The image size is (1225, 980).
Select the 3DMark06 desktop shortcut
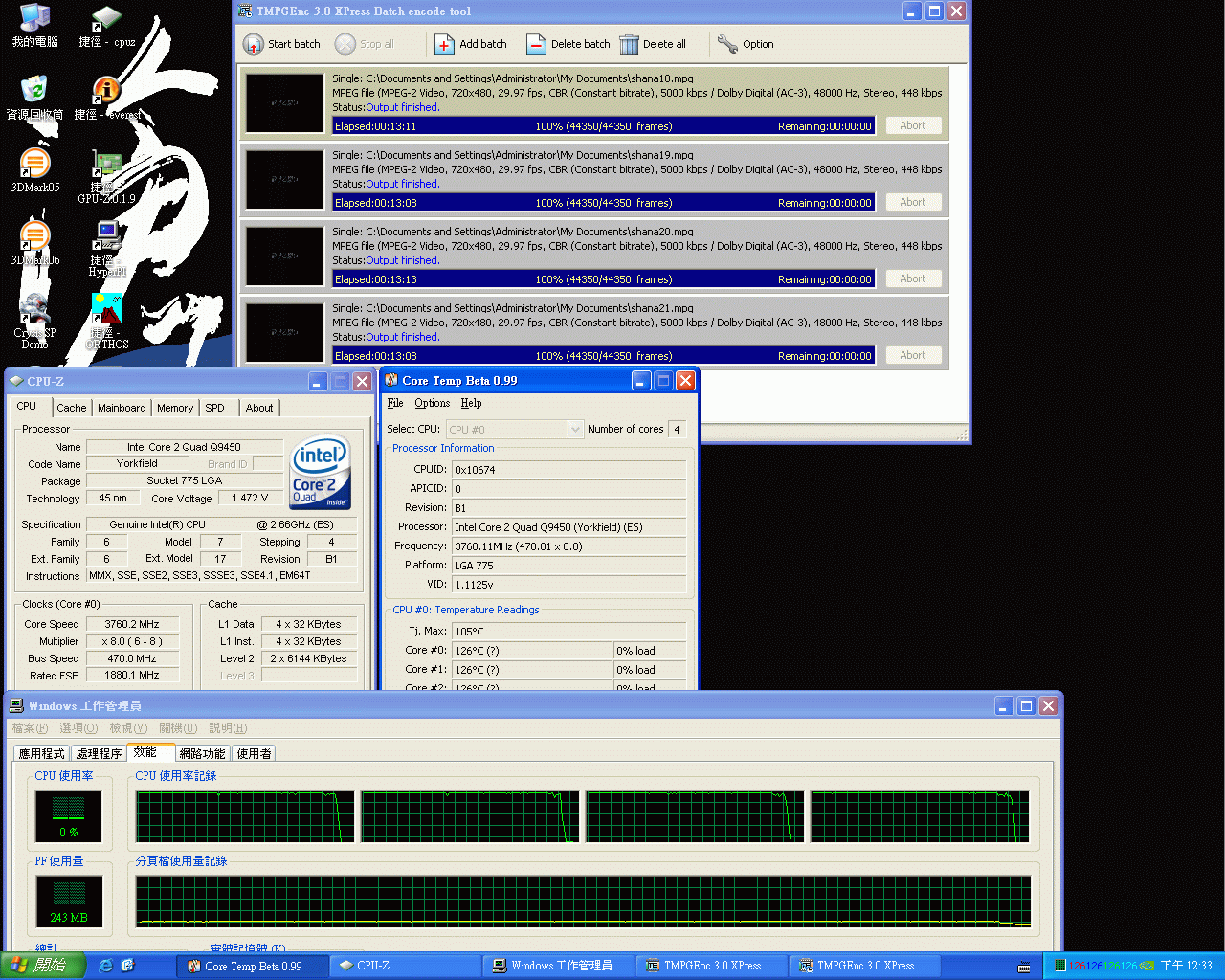coord(34,244)
